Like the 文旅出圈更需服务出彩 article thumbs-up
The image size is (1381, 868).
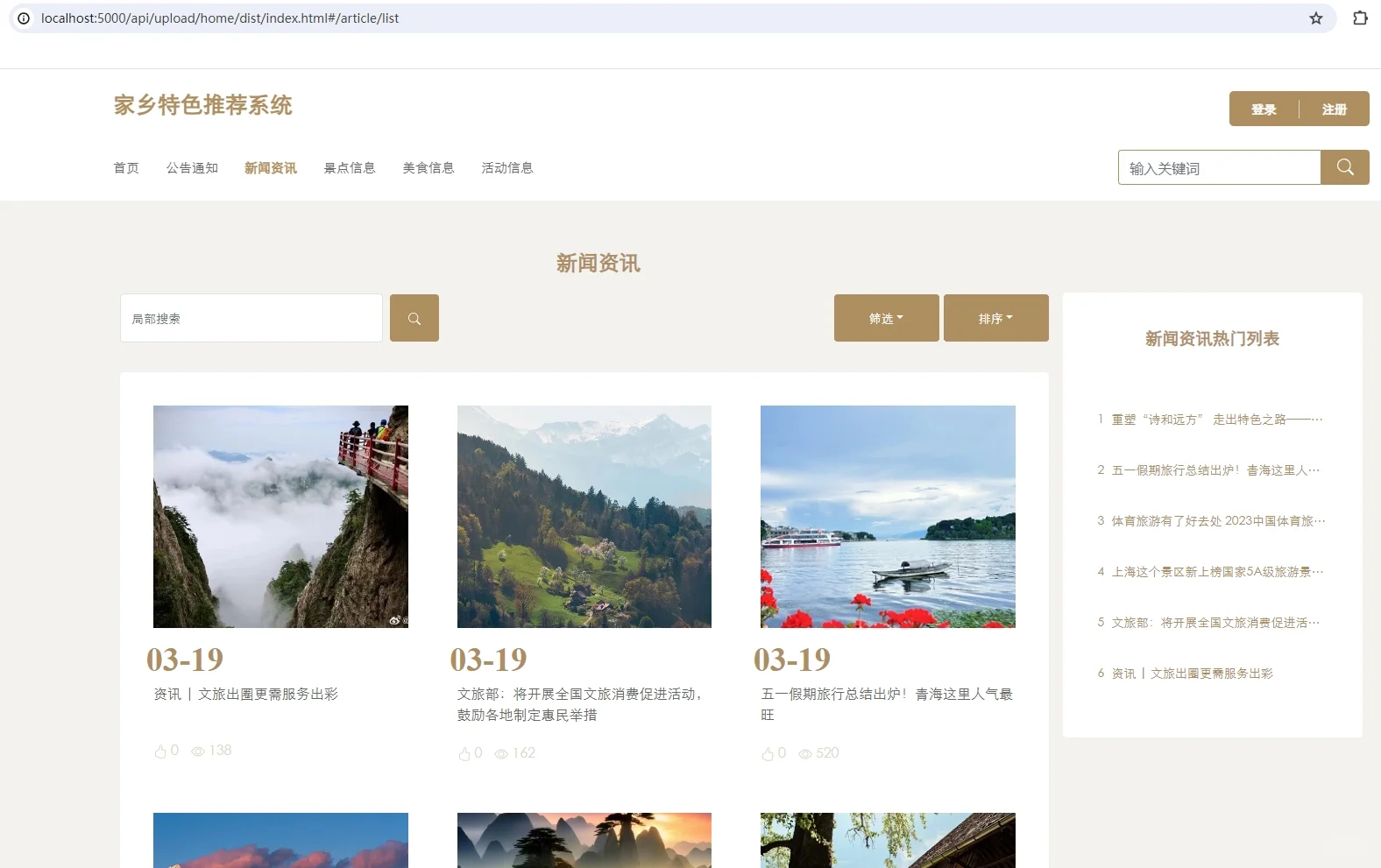(x=160, y=752)
